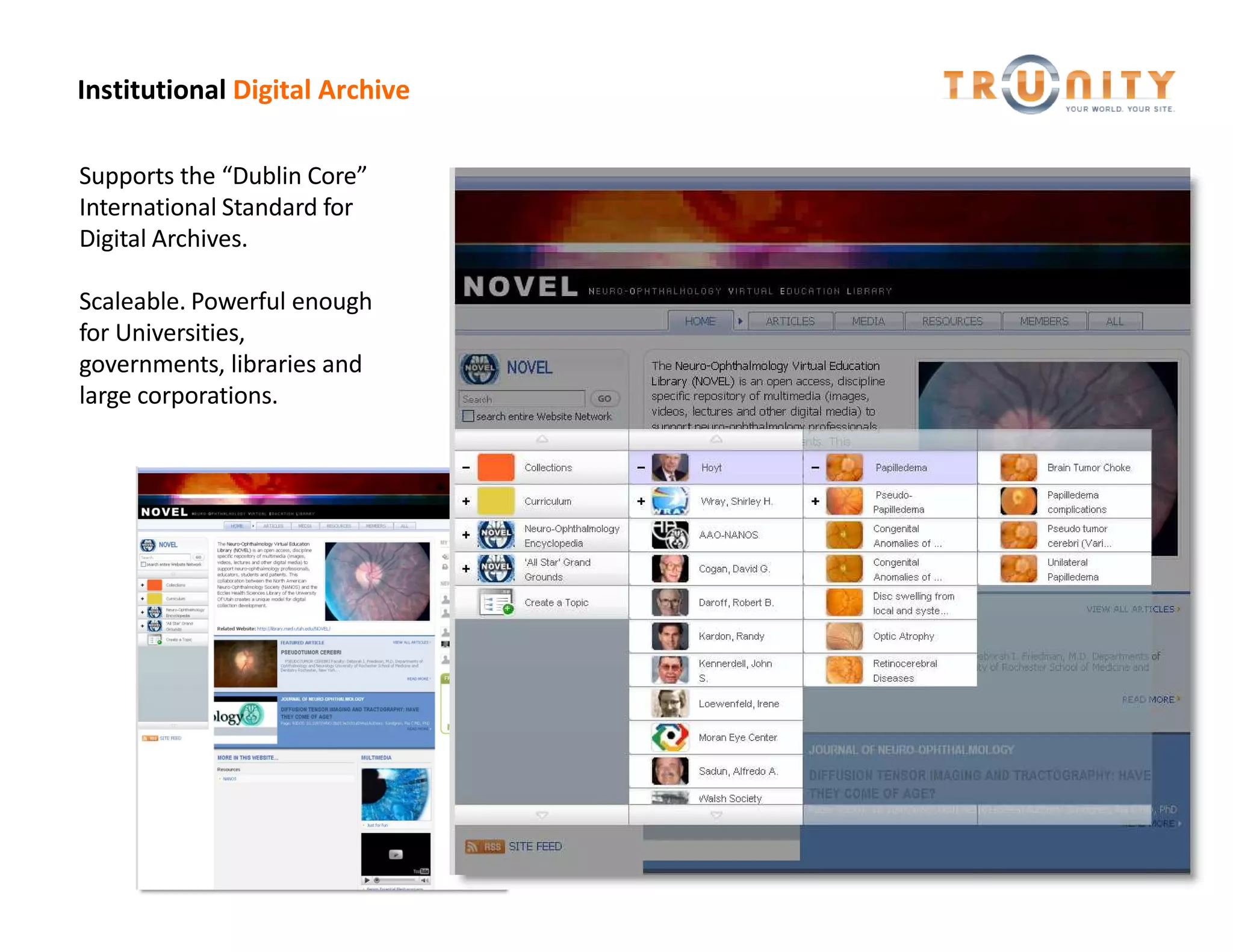Click the Hoyt portrait thumbnail
This screenshot has height=952, width=1233.
coord(670,468)
